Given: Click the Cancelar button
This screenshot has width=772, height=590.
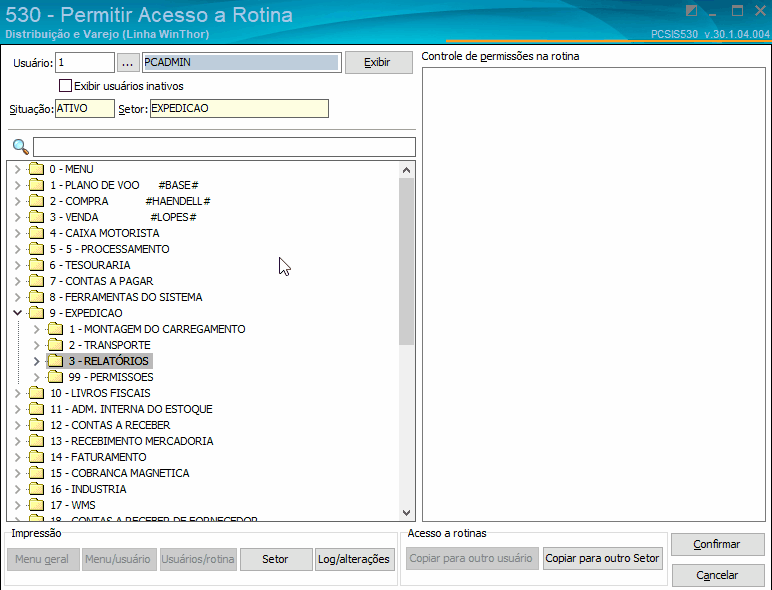Looking at the screenshot, I should [717, 575].
